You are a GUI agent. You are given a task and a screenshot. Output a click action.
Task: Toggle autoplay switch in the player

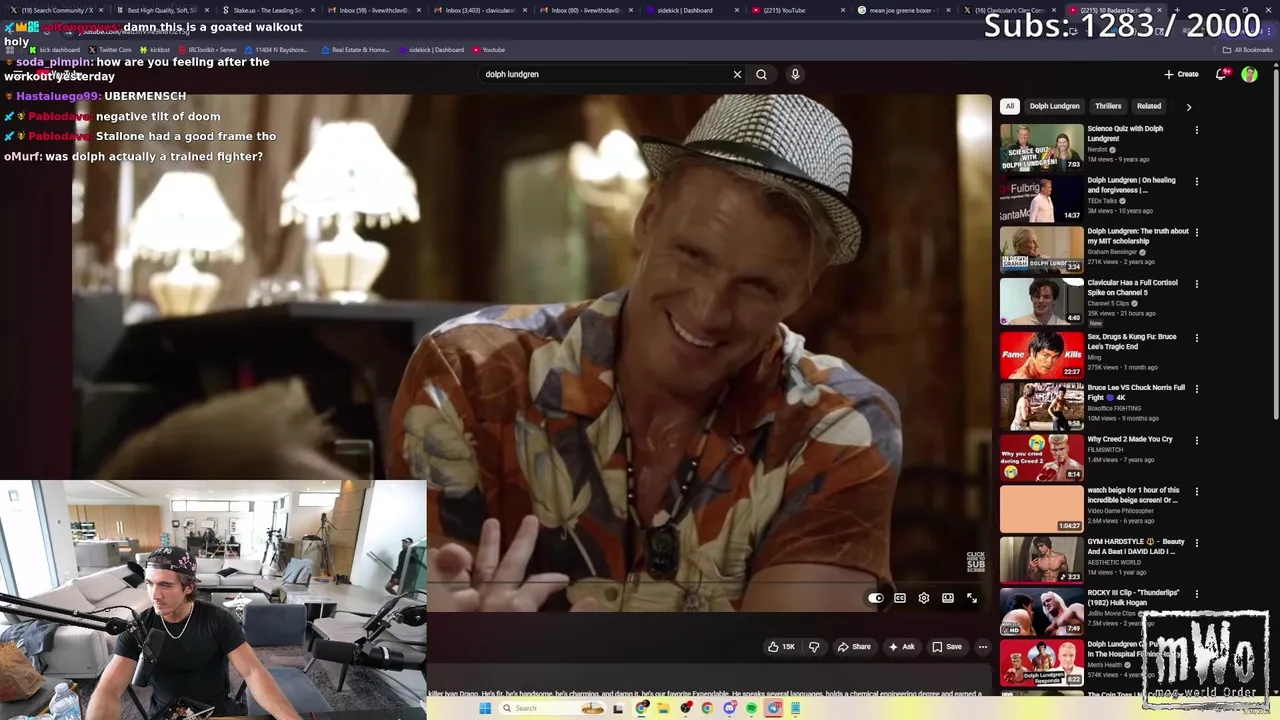[876, 598]
